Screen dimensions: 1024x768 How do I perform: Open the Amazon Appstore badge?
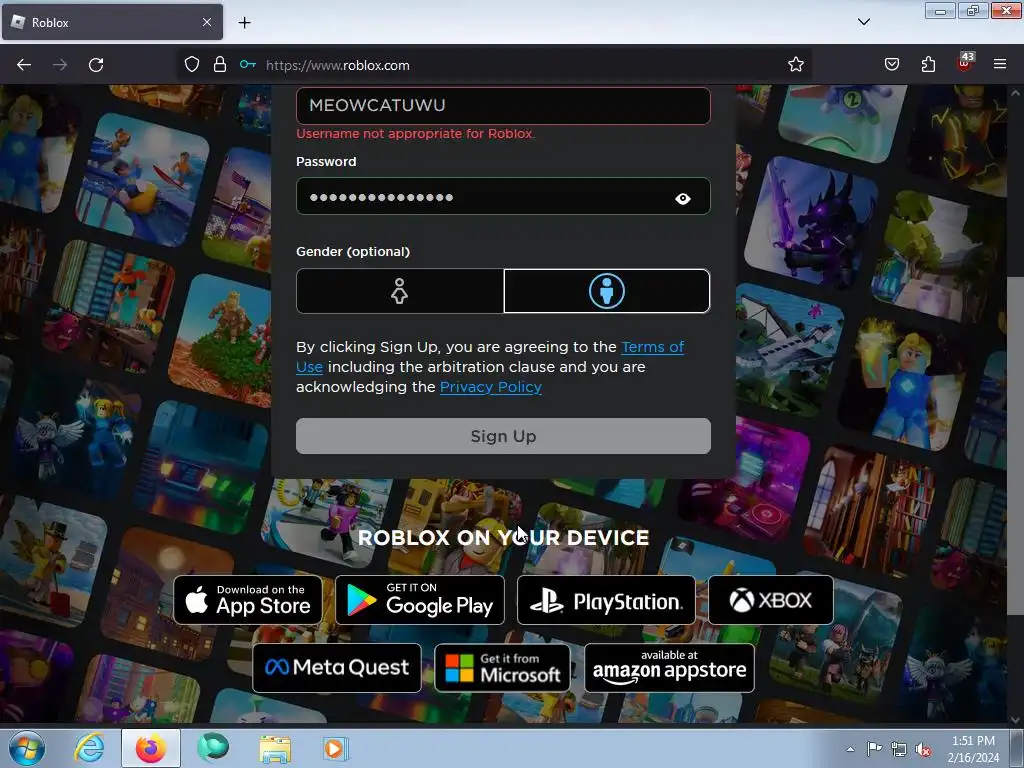click(669, 668)
